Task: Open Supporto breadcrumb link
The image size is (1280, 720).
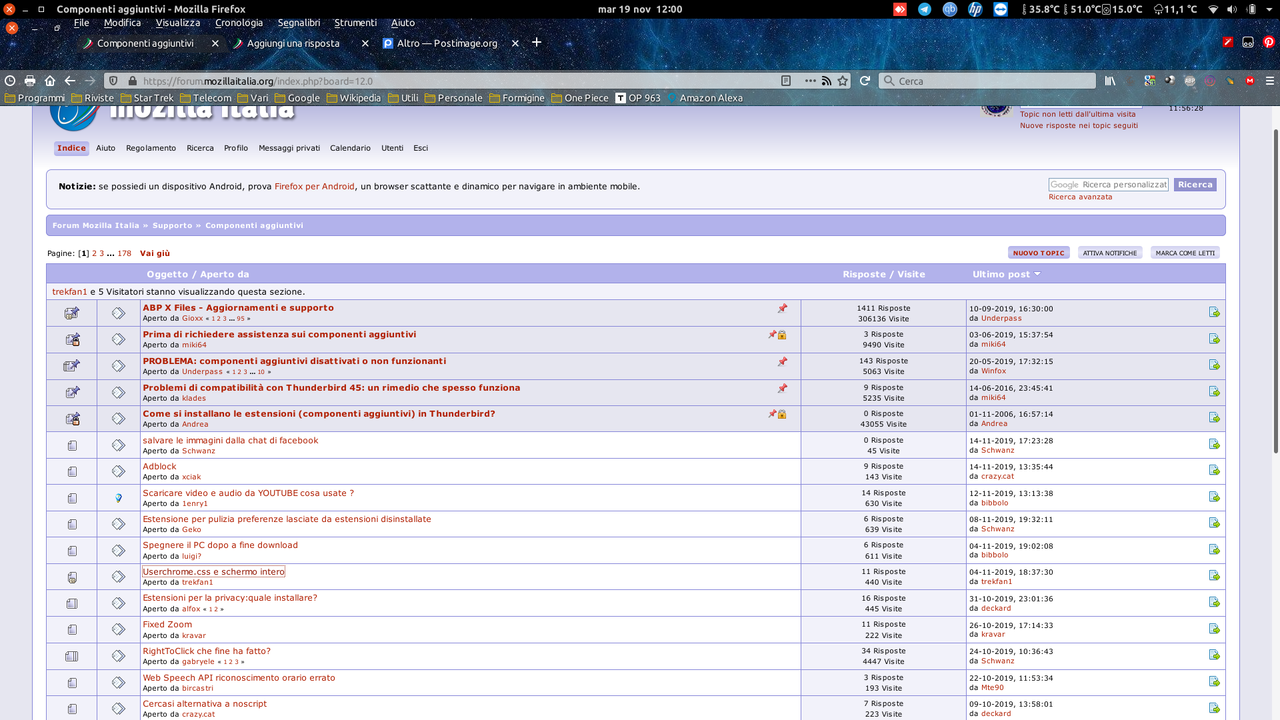Action: pos(172,226)
